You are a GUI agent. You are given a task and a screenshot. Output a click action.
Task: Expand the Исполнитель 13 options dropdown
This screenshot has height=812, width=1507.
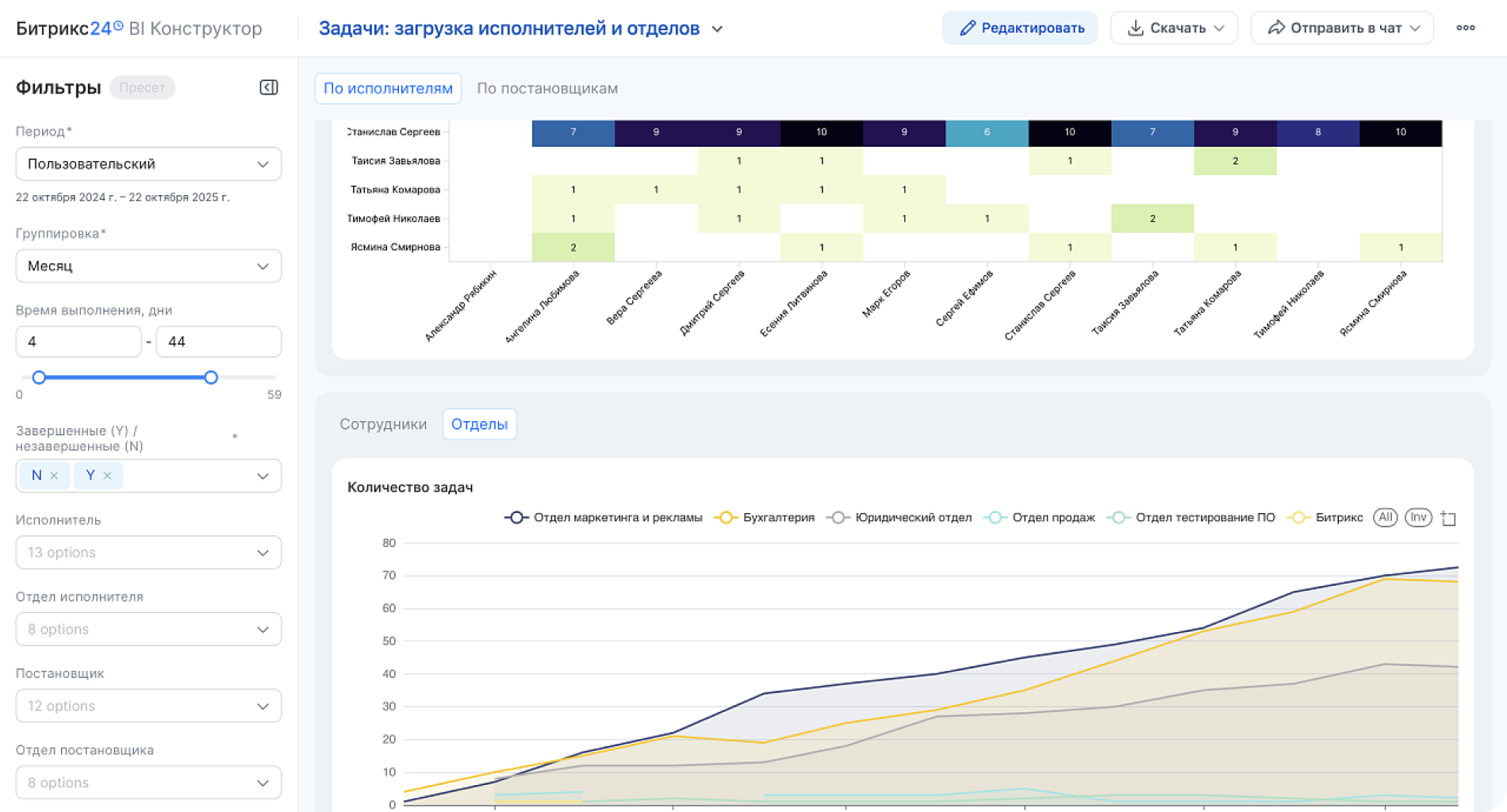click(148, 553)
